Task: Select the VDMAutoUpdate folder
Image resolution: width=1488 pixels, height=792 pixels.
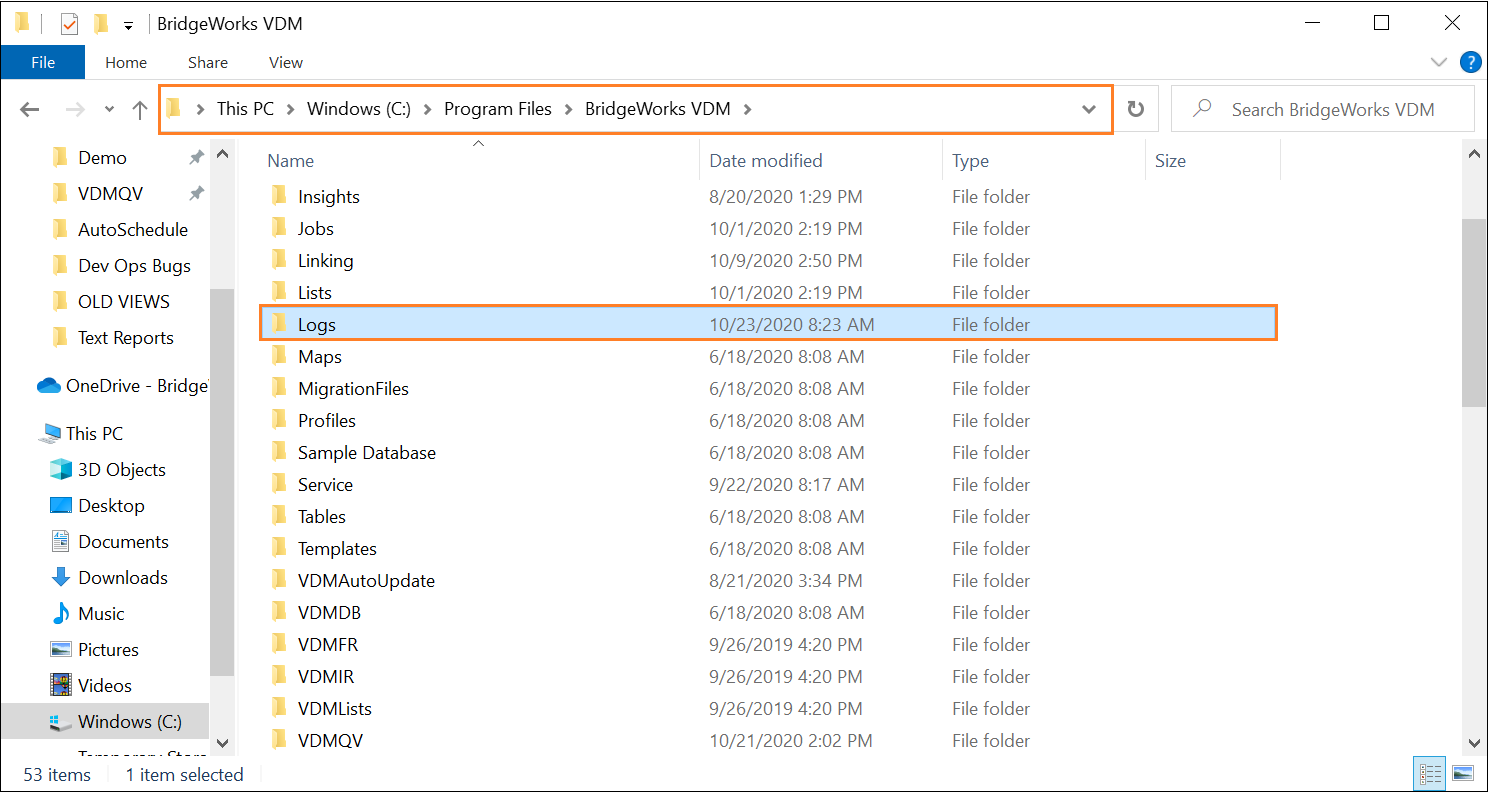Action: coord(366,581)
